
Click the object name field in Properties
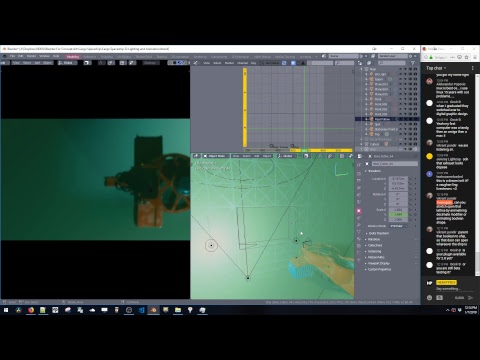coord(395,164)
